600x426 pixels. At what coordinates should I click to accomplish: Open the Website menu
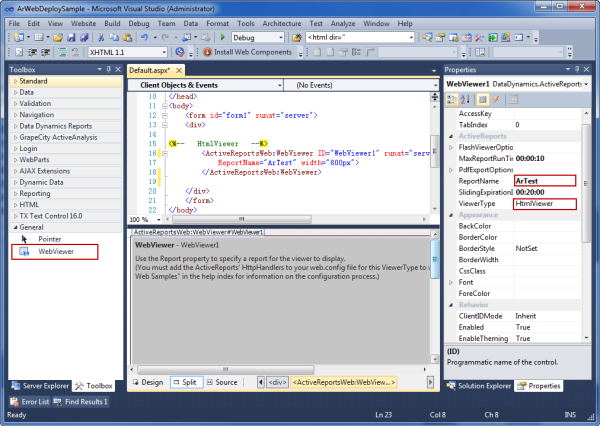click(83, 23)
